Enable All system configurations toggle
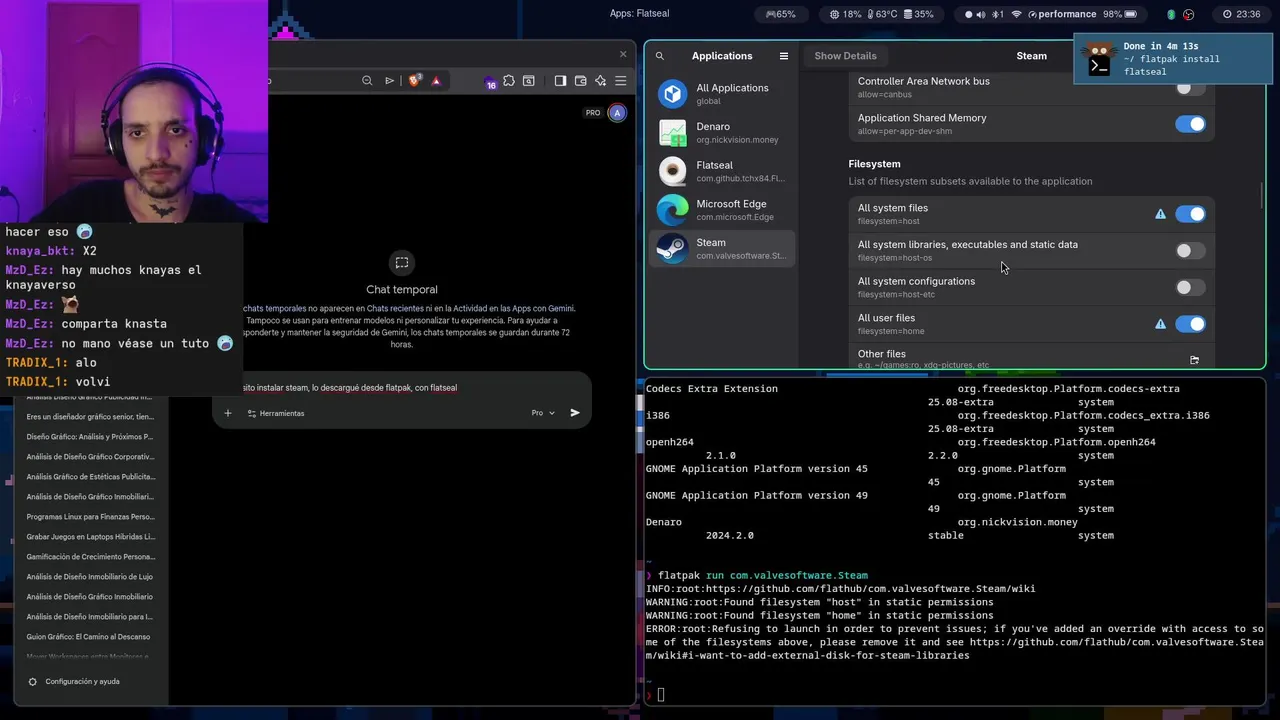Image resolution: width=1280 pixels, height=720 pixels. point(1190,288)
